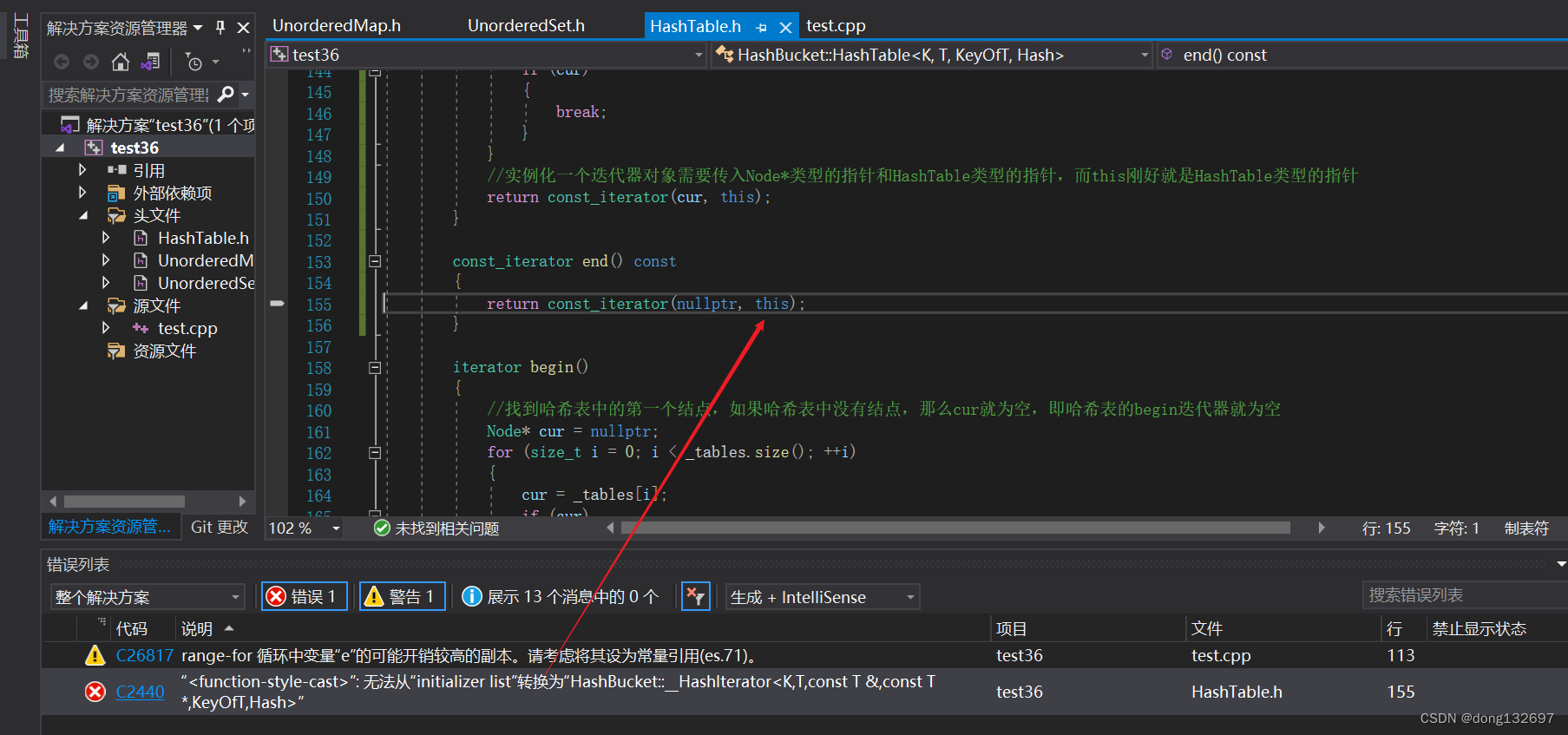Image resolution: width=1568 pixels, height=735 pixels.
Task: Open the C26817 warning code link
Action: click(x=144, y=655)
